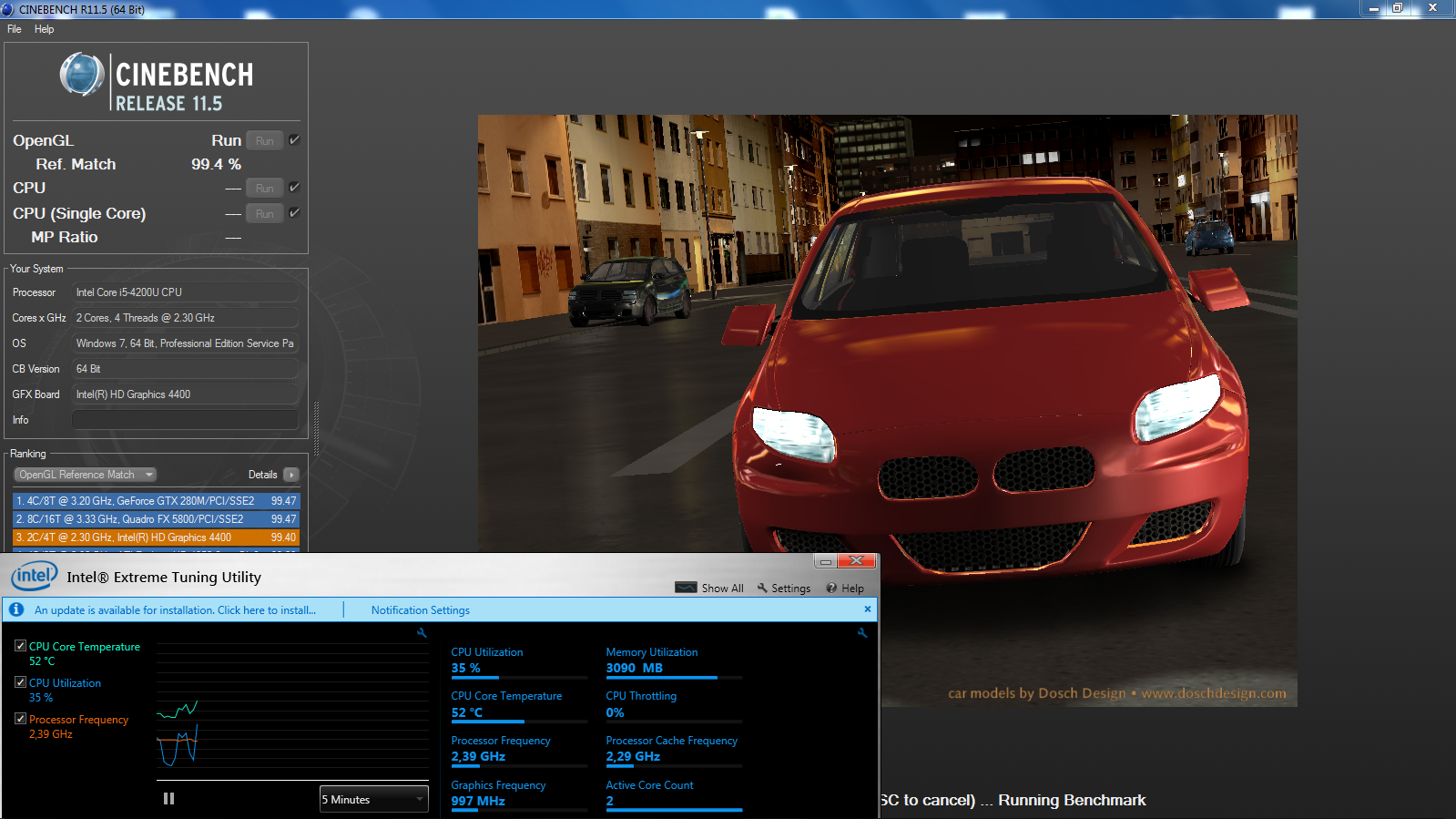Click the wrench icon above the XTU monitor values

point(862,632)
